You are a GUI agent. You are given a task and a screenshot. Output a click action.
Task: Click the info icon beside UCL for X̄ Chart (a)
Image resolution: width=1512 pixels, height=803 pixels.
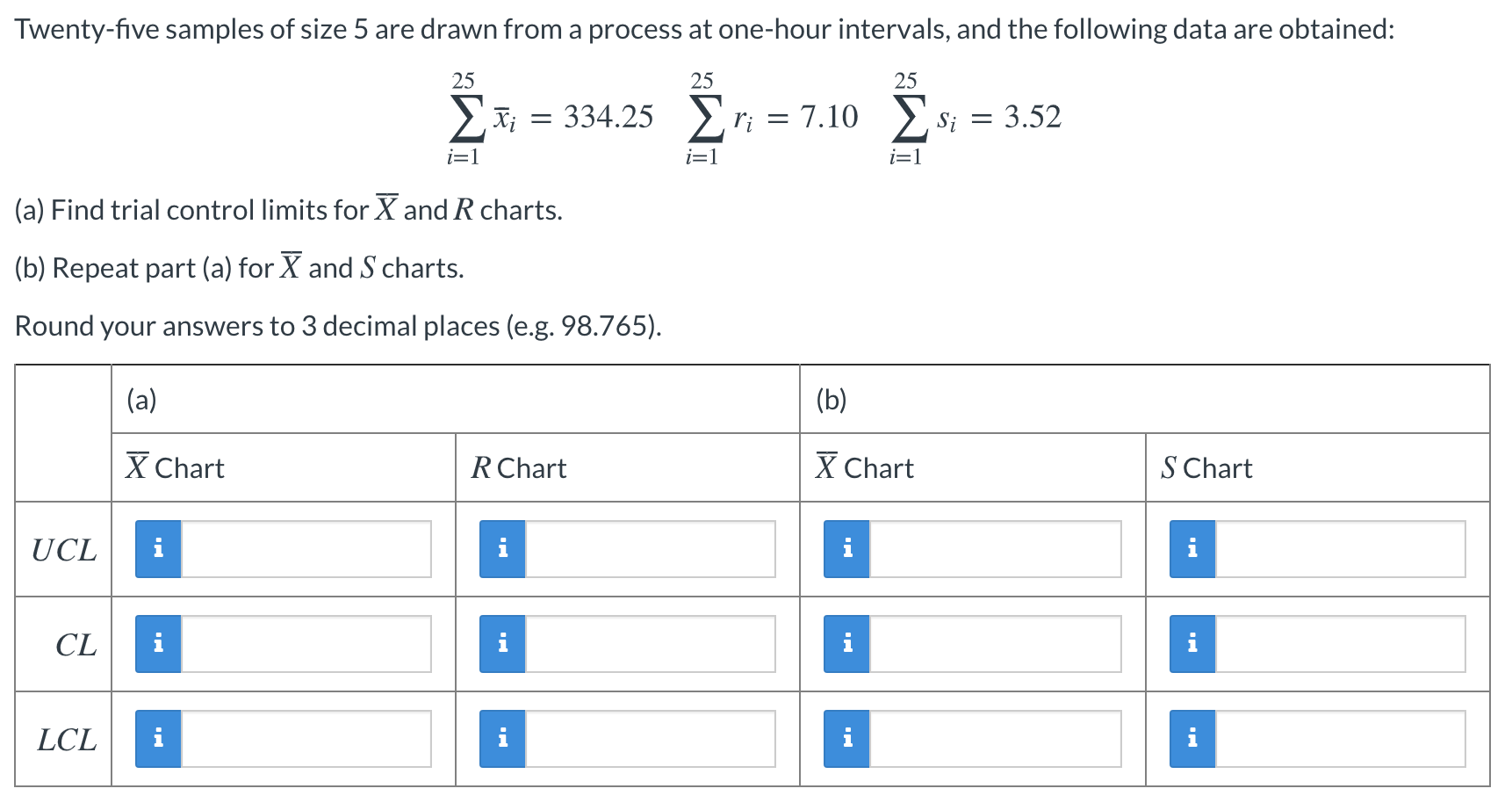(x=159, y=549)
